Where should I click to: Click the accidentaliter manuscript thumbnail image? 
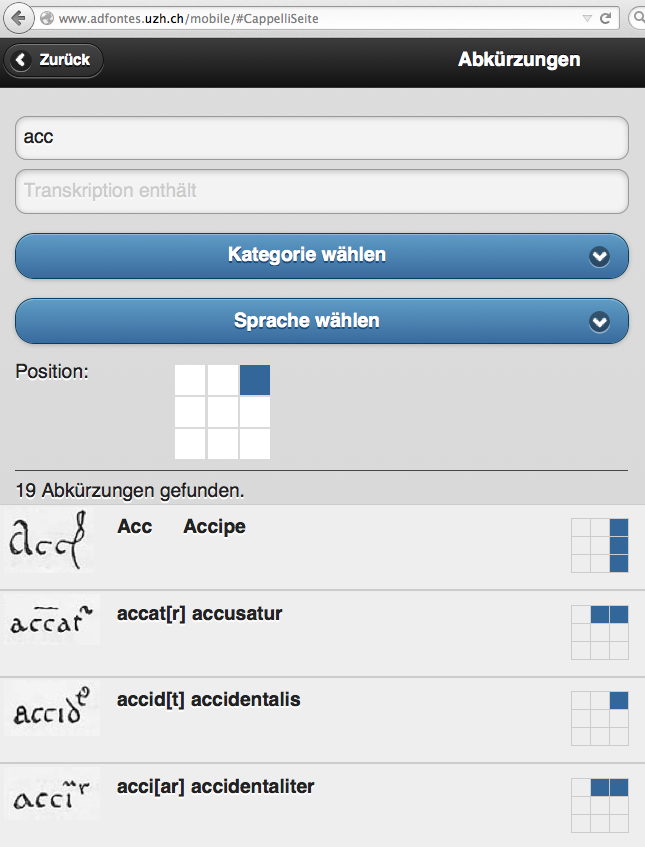pos(51,795)
